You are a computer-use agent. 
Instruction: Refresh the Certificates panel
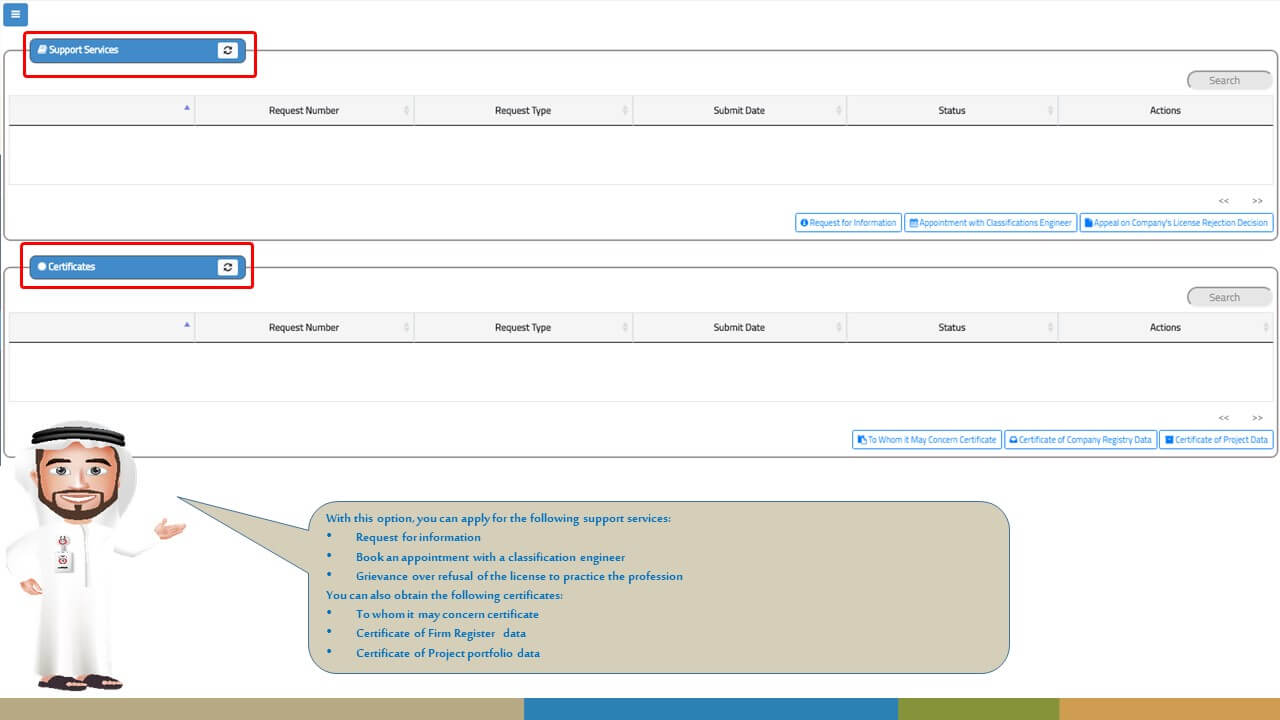coord(228,267)
